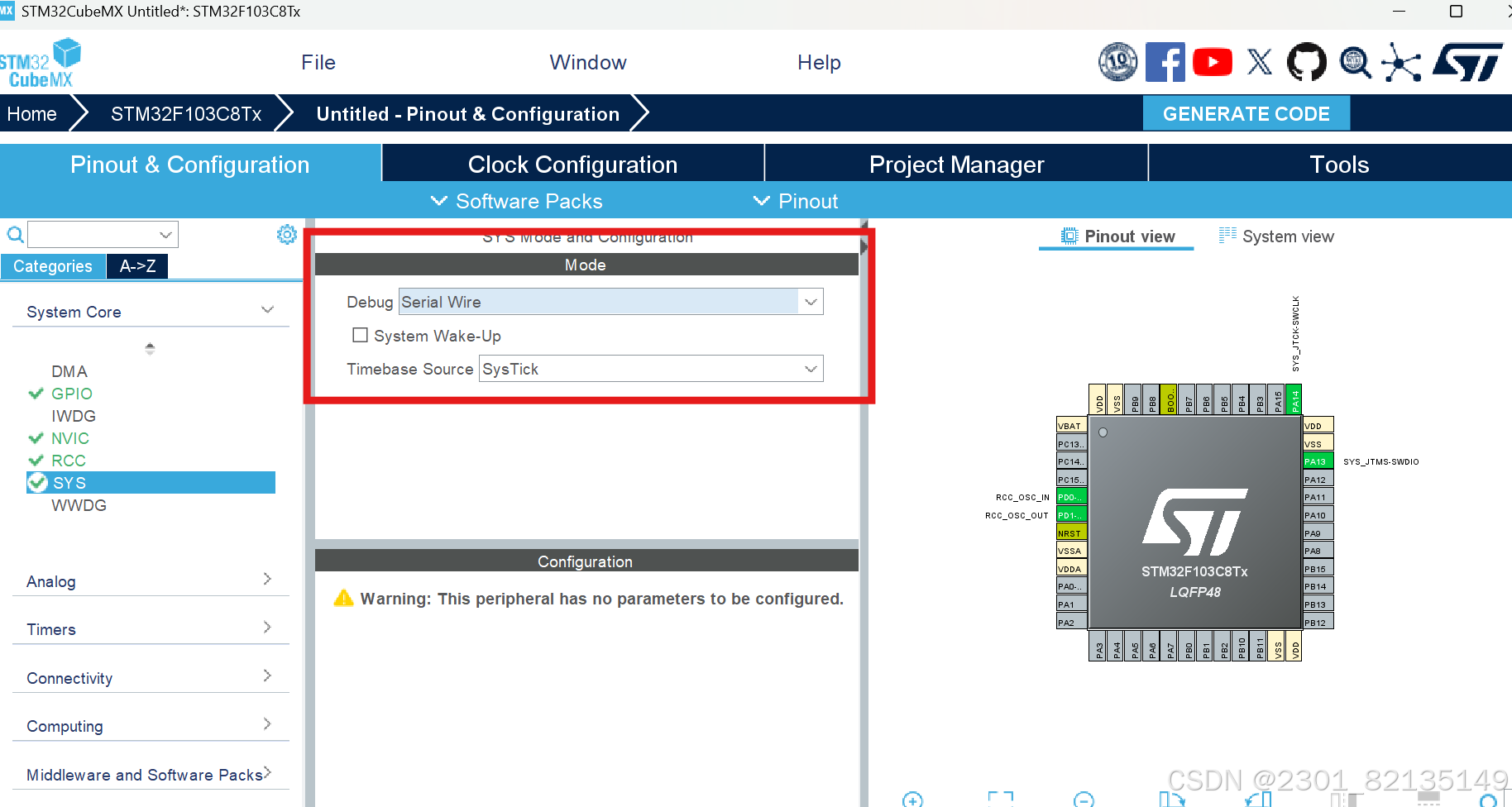The height and width of the screenshot is (807, 1512).
Task: Open the STMicroelectronics GitHub page icon
Action: (1307, 61)
